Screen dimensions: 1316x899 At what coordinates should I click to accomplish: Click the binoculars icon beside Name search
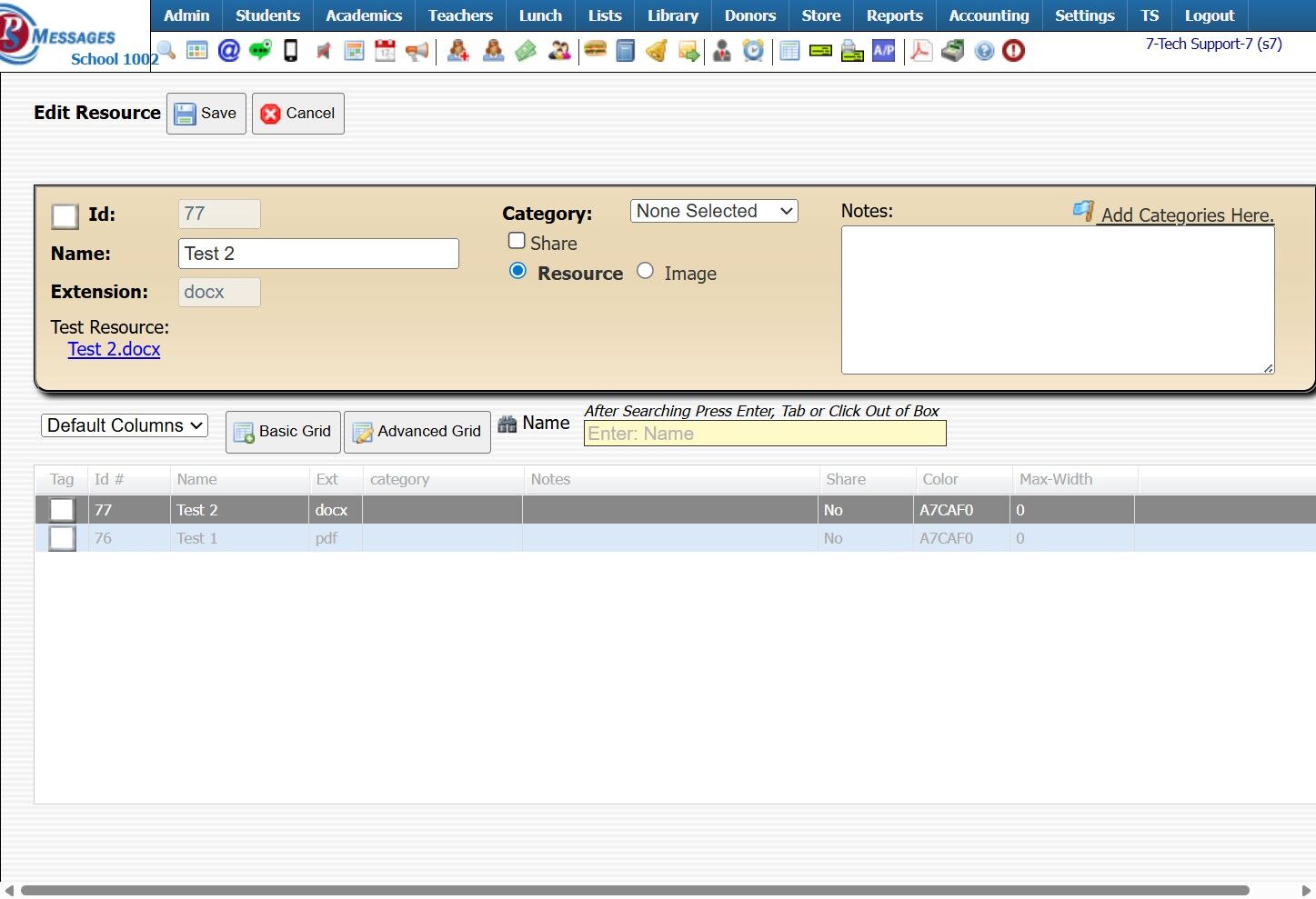click(507, 424)
